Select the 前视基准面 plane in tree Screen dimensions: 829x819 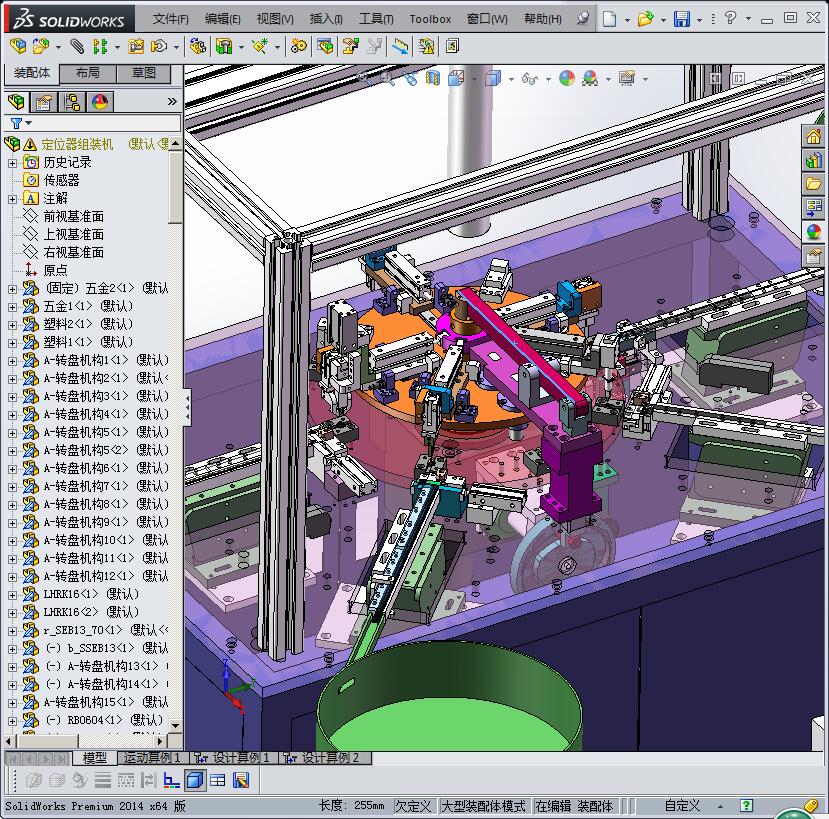coord(73,216)
